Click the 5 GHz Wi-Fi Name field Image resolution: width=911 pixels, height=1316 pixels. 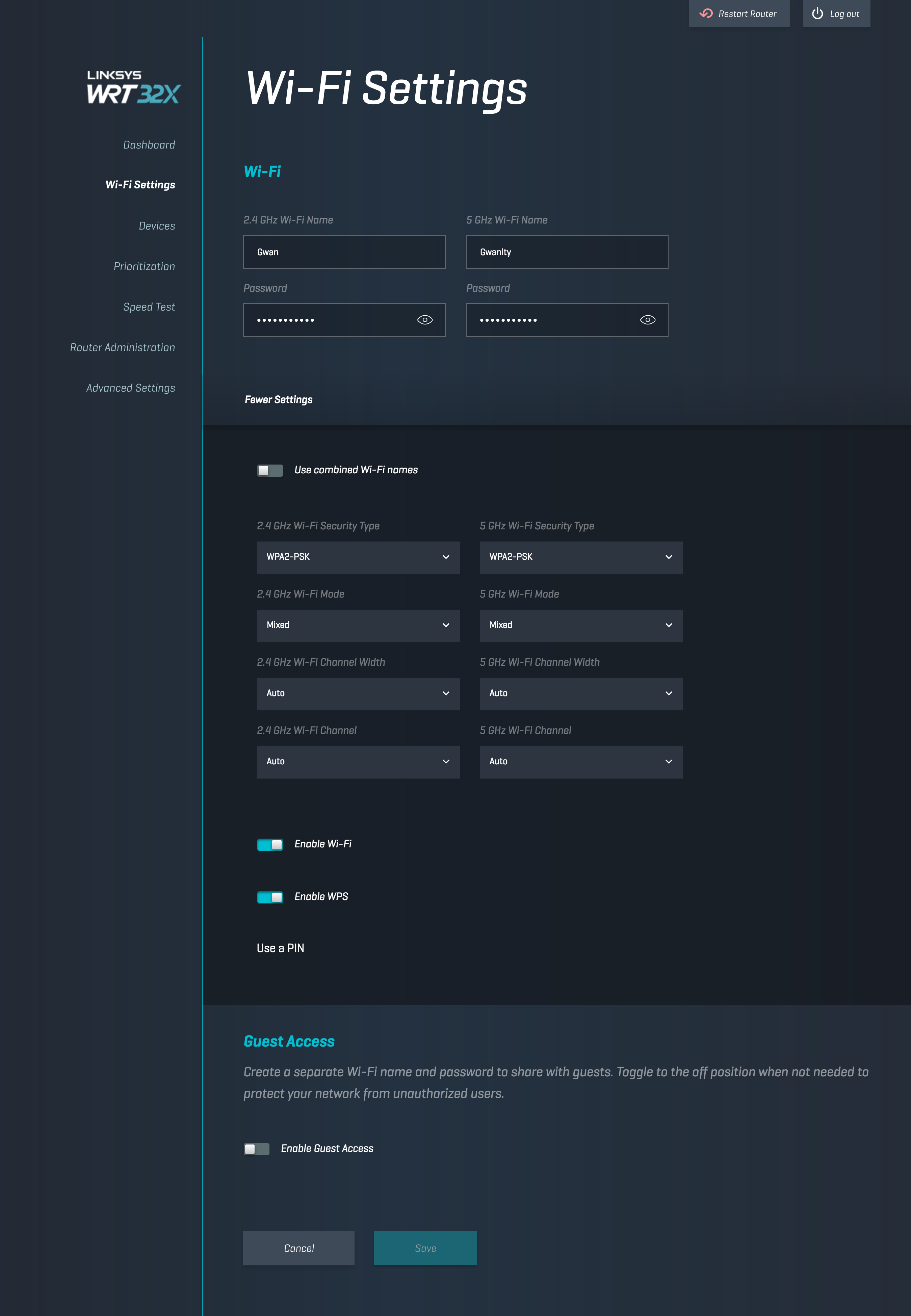[x=566, y=252]
